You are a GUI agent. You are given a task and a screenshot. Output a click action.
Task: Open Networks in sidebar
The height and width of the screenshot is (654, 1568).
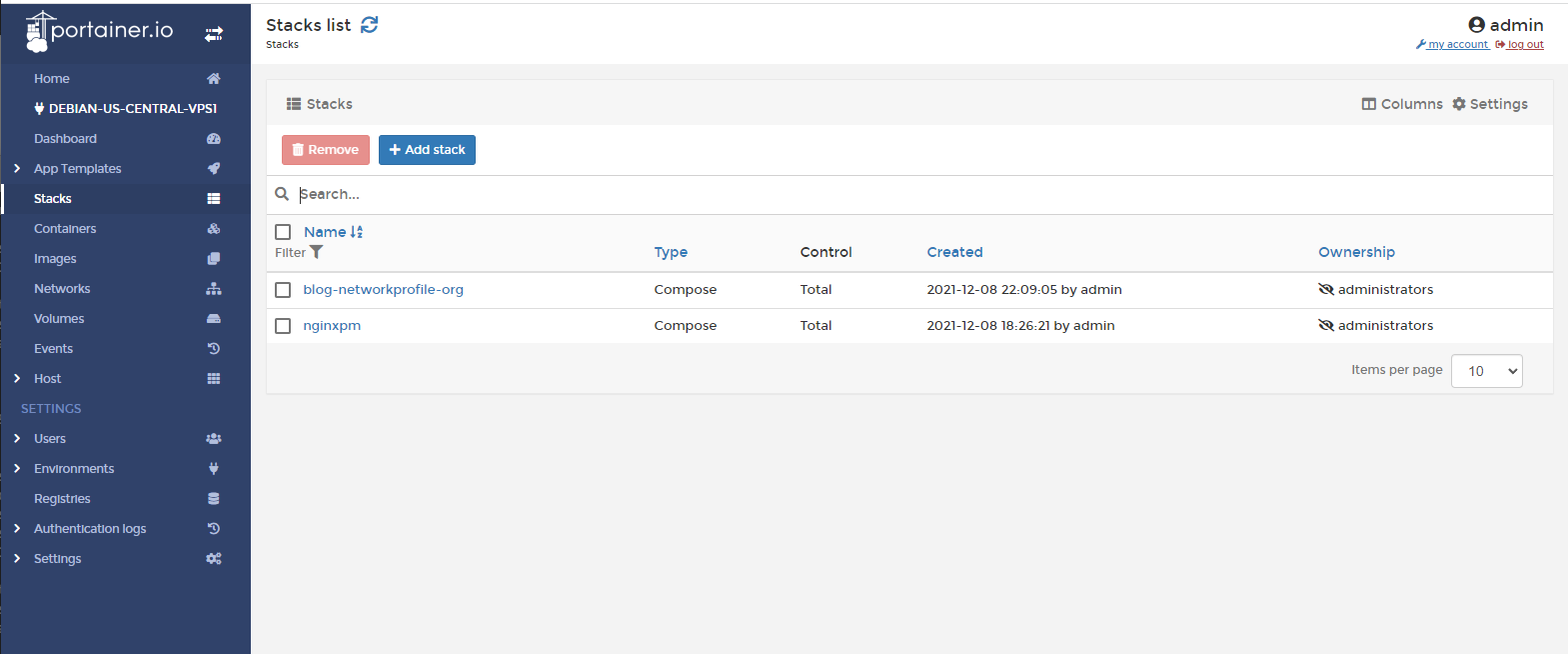click(x=62, y=289)
